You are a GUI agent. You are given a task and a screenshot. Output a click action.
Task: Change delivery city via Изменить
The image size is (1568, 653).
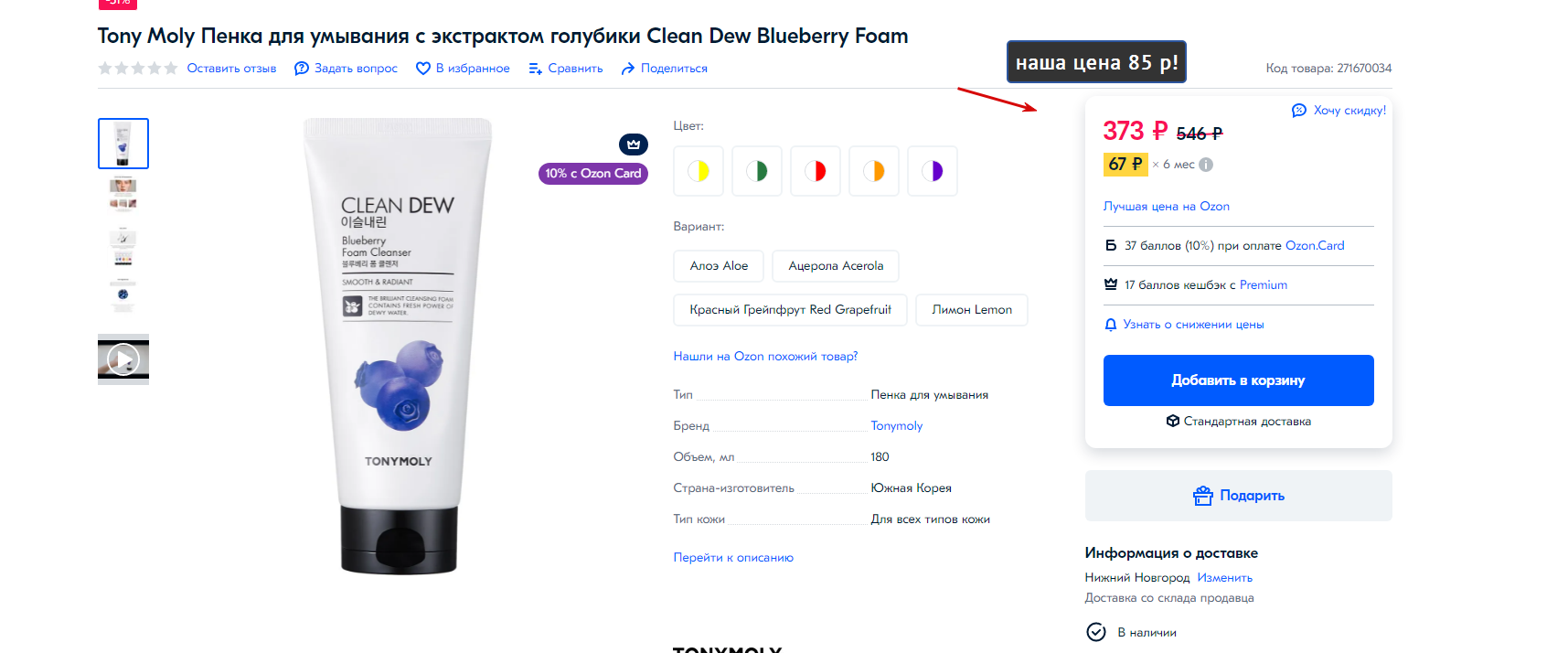click(1225, 578)
